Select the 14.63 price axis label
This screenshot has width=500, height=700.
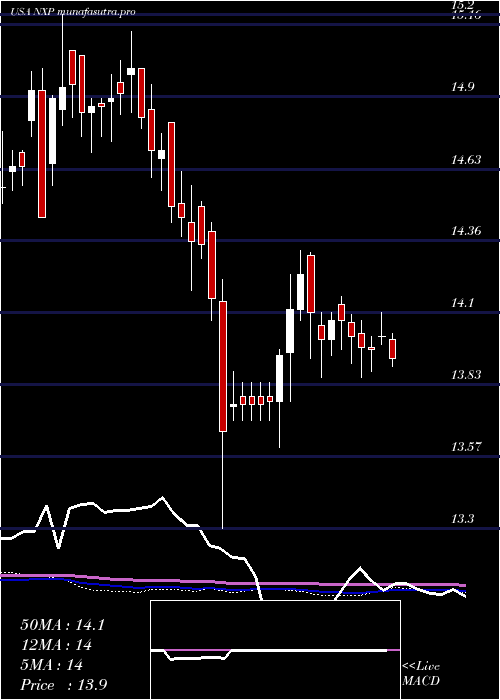tap(466, 159)
